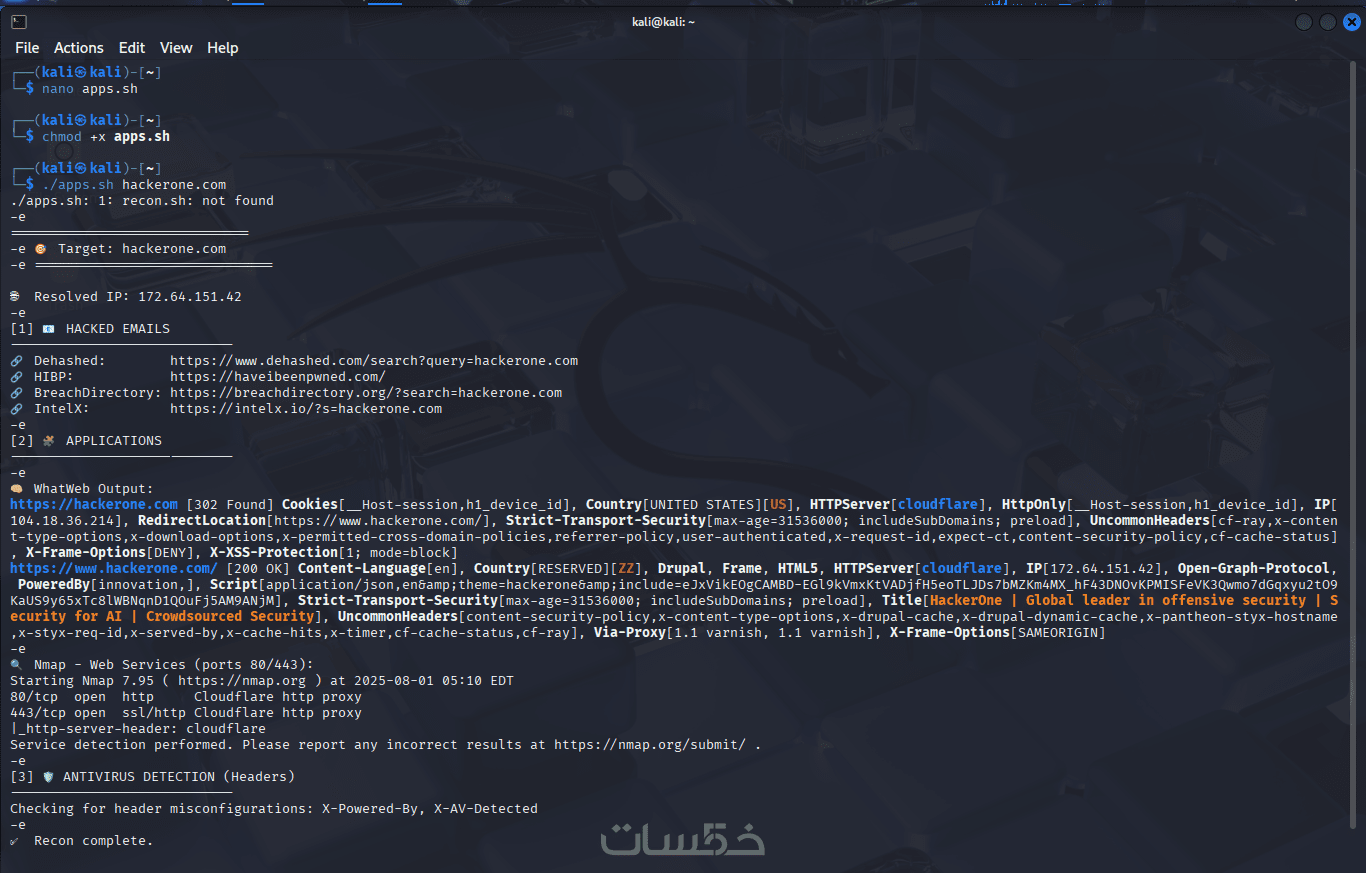Viewport: 1366px width, 873px height.
Task: Click 'X-Frame-Options[SAMEORIGIN]' text
Action: [x=998, y=633]
